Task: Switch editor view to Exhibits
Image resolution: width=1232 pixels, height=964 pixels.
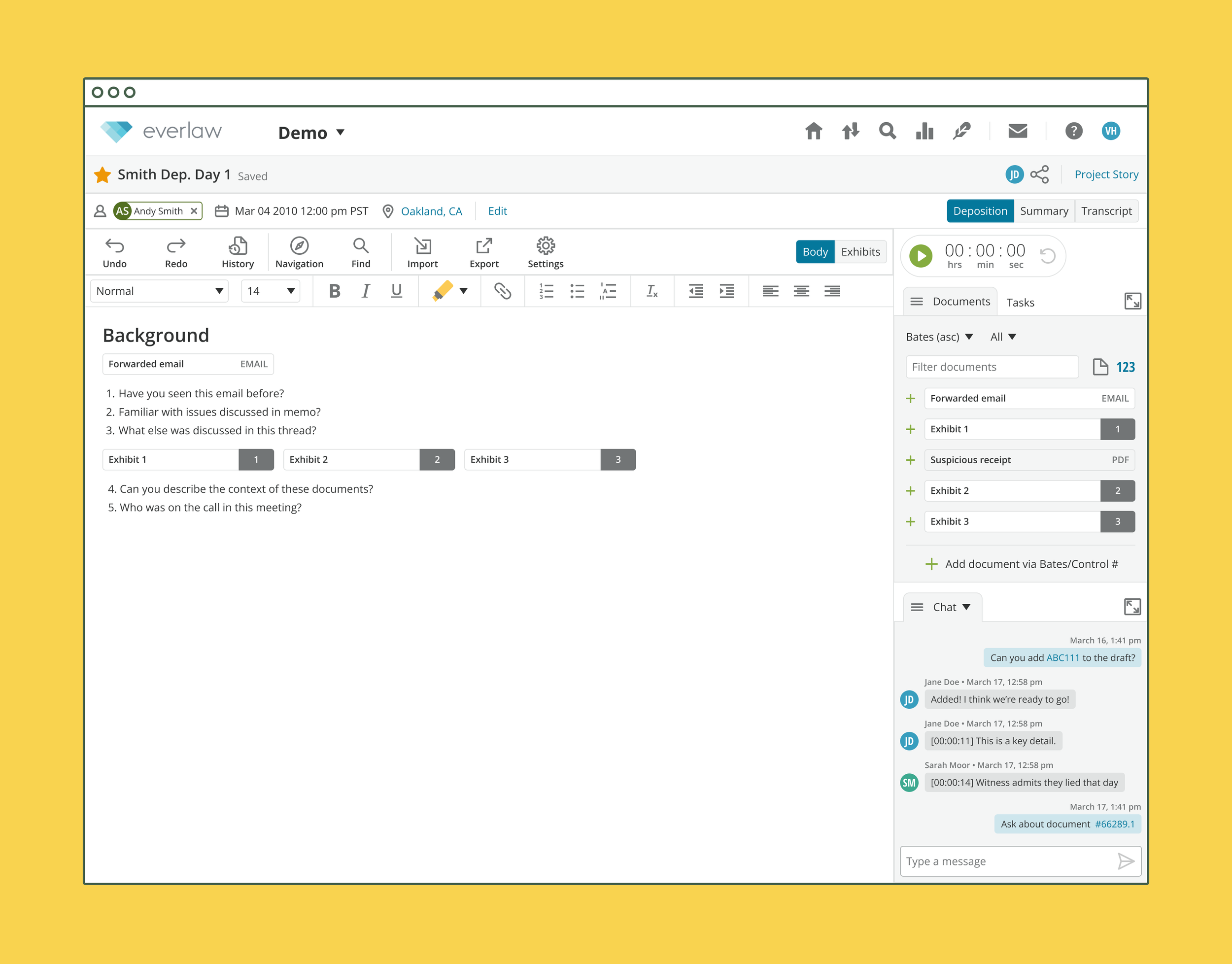Action: click(x=860, y=252)
